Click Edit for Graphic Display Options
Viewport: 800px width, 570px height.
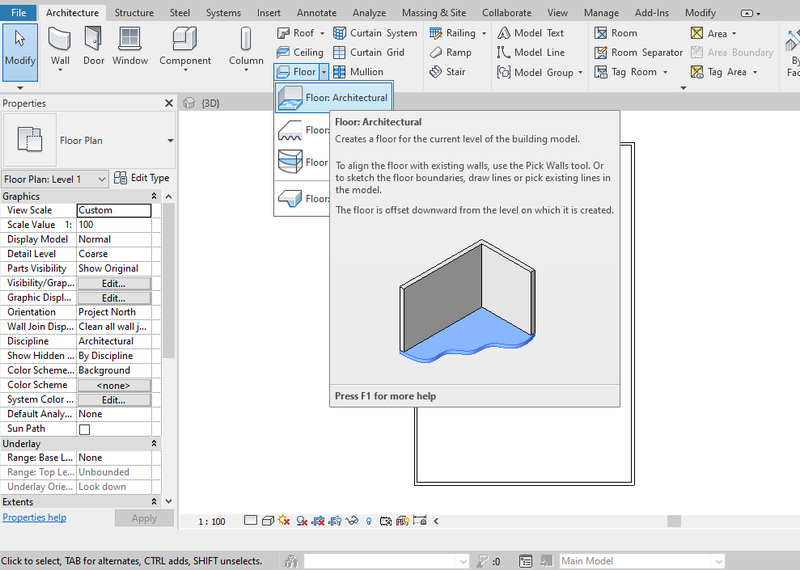pyautogui.click(x=114, y=299)
